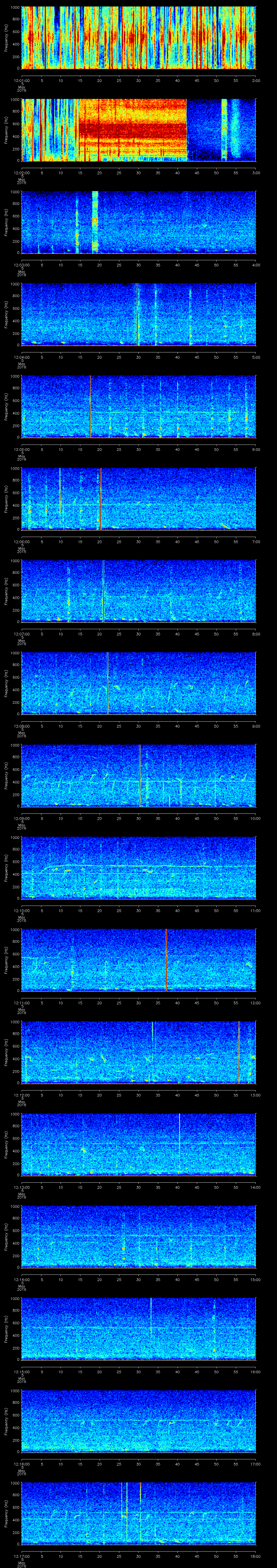Click the long horizontal tone line in 12:10:00 panel
This screenshot has width=277, height=1568.
point(149,866)
